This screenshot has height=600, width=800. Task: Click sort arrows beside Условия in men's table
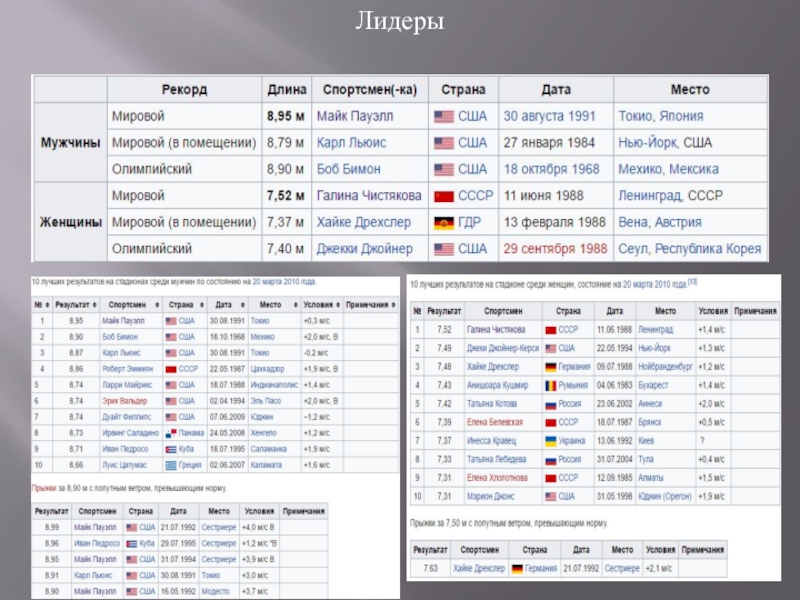[338, 305]
